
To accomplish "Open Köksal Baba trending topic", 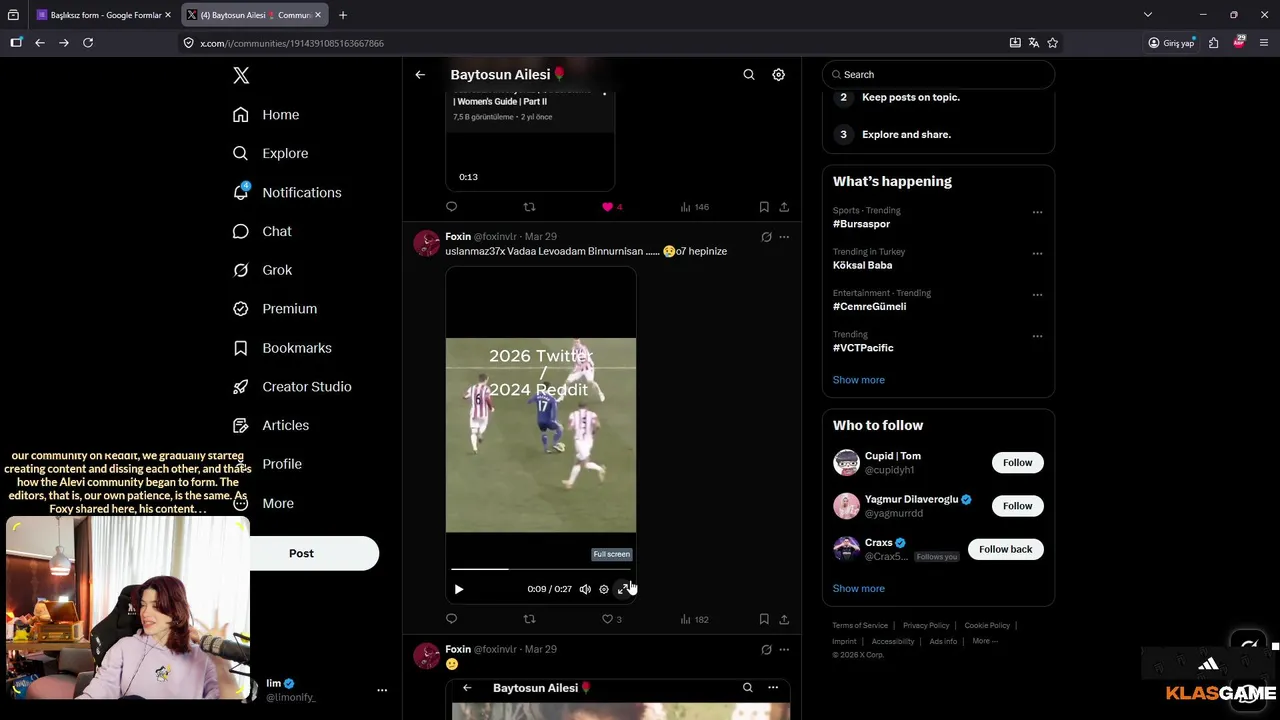I will 862,265.
